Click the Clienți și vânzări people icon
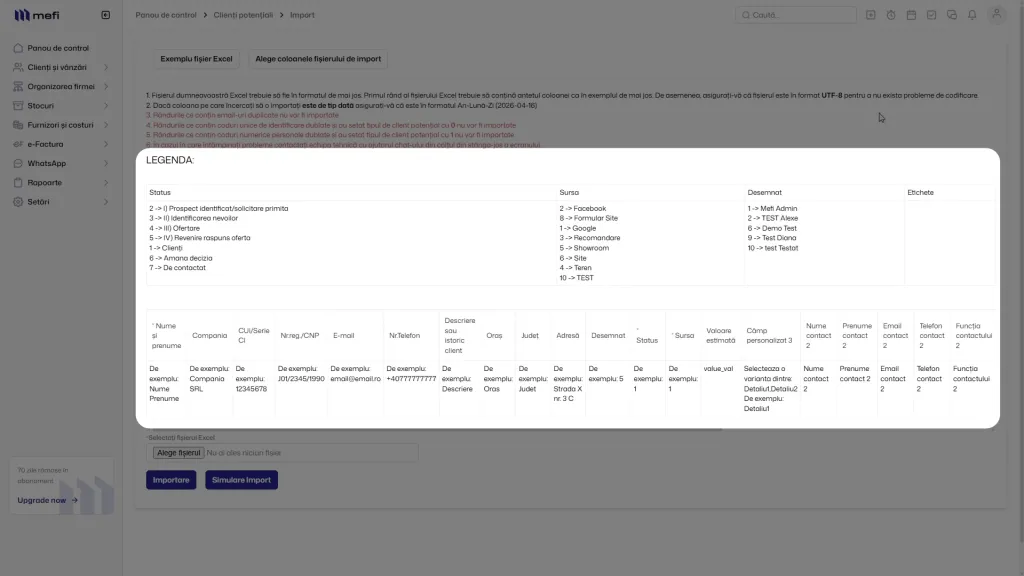This screenshot has width=1024, height=576. click(18, 67)
